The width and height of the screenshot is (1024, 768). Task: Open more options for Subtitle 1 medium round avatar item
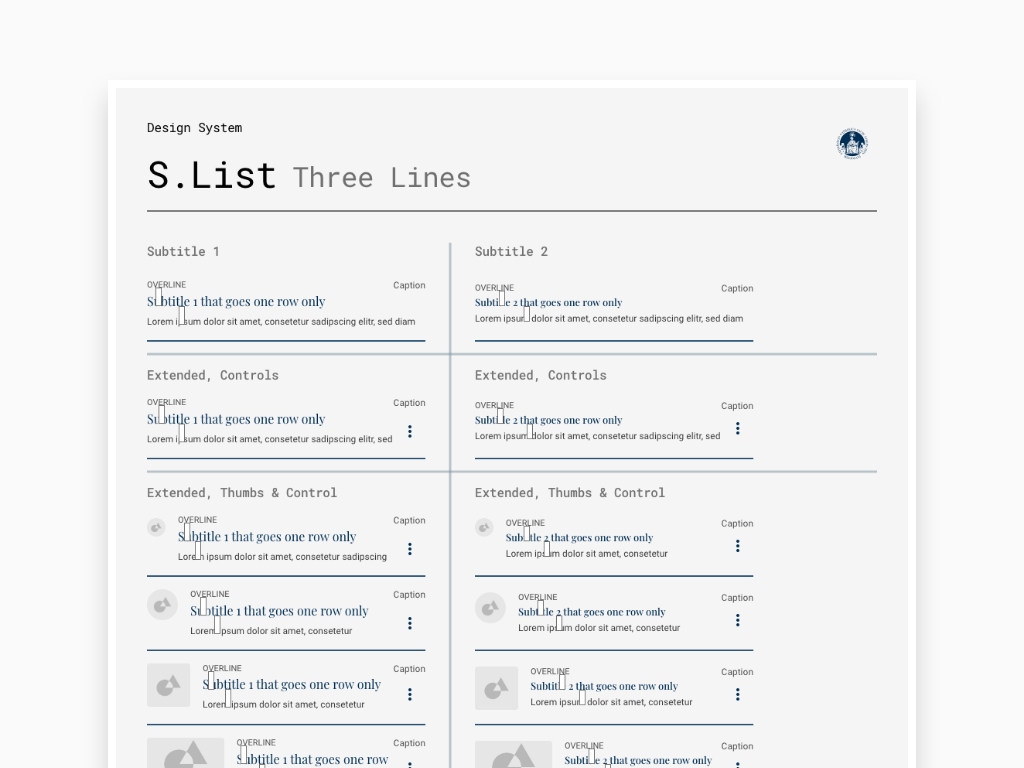tap(410, 623)
